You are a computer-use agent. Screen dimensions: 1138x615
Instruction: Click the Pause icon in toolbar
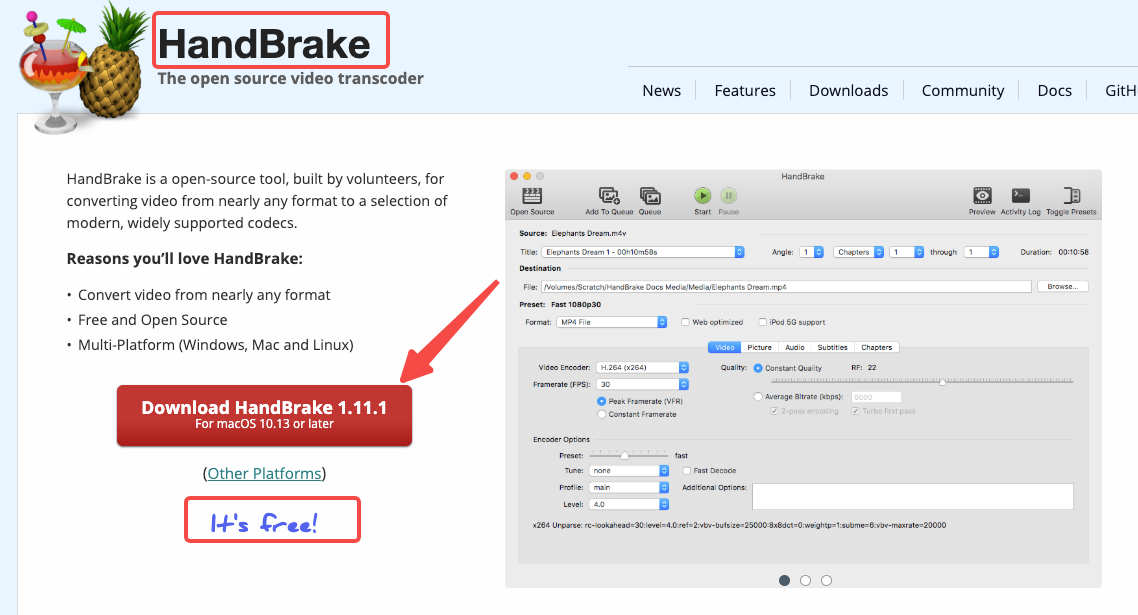[728, 196]
